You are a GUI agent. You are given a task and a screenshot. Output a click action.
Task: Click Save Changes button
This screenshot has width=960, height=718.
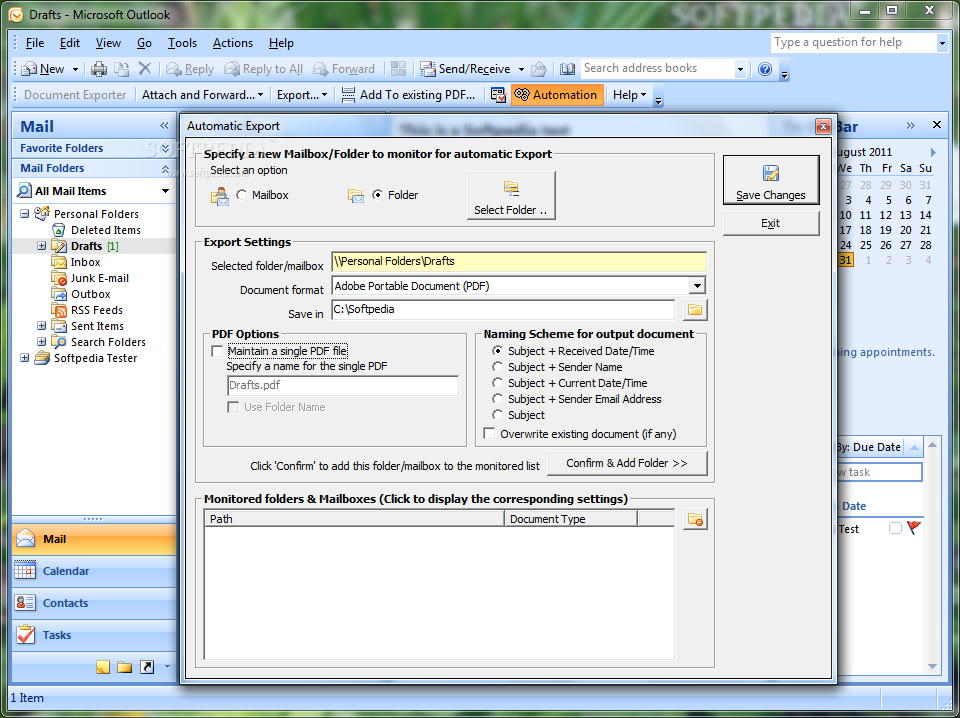[771, 180]
